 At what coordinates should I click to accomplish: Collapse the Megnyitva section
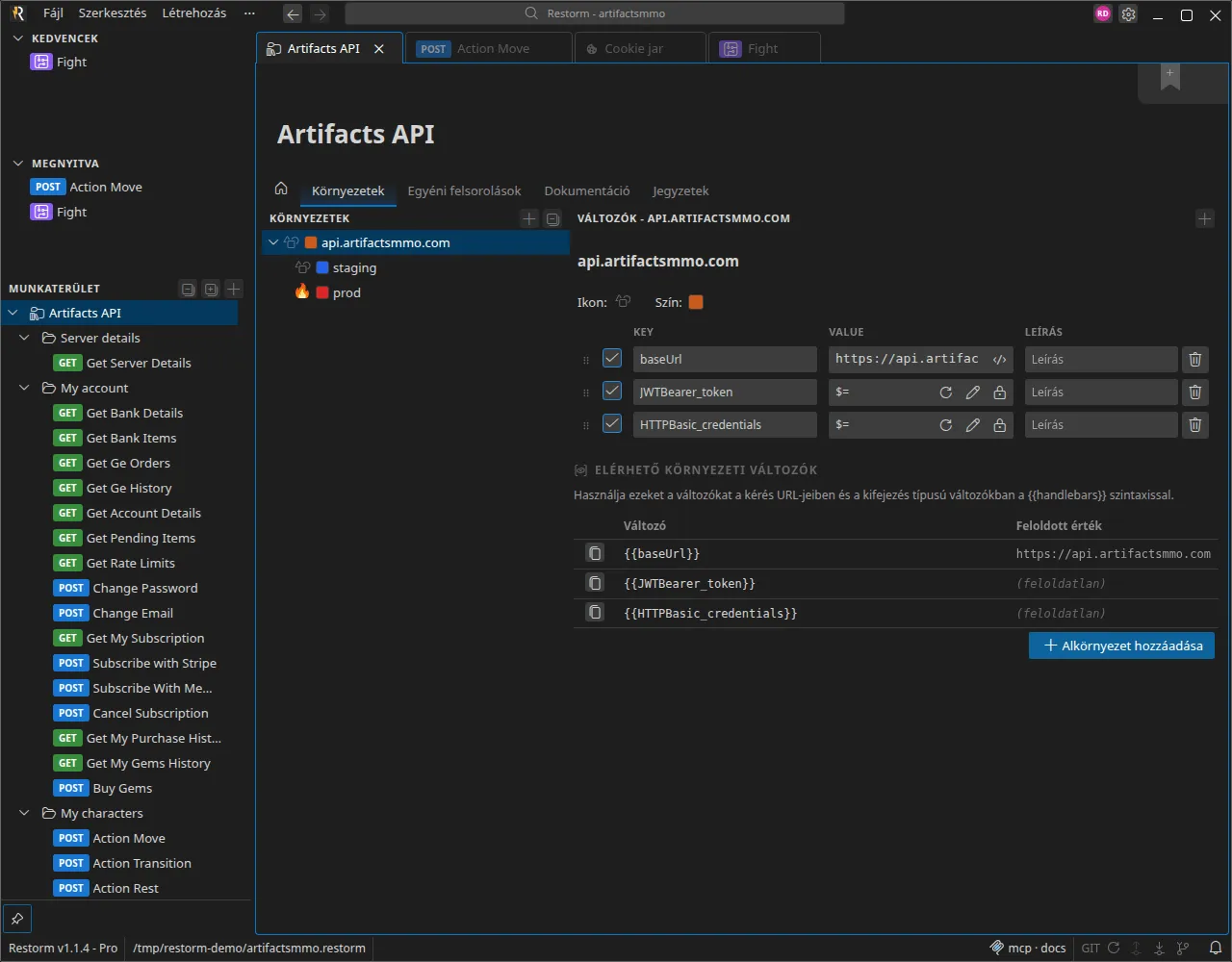coord(17,164)
